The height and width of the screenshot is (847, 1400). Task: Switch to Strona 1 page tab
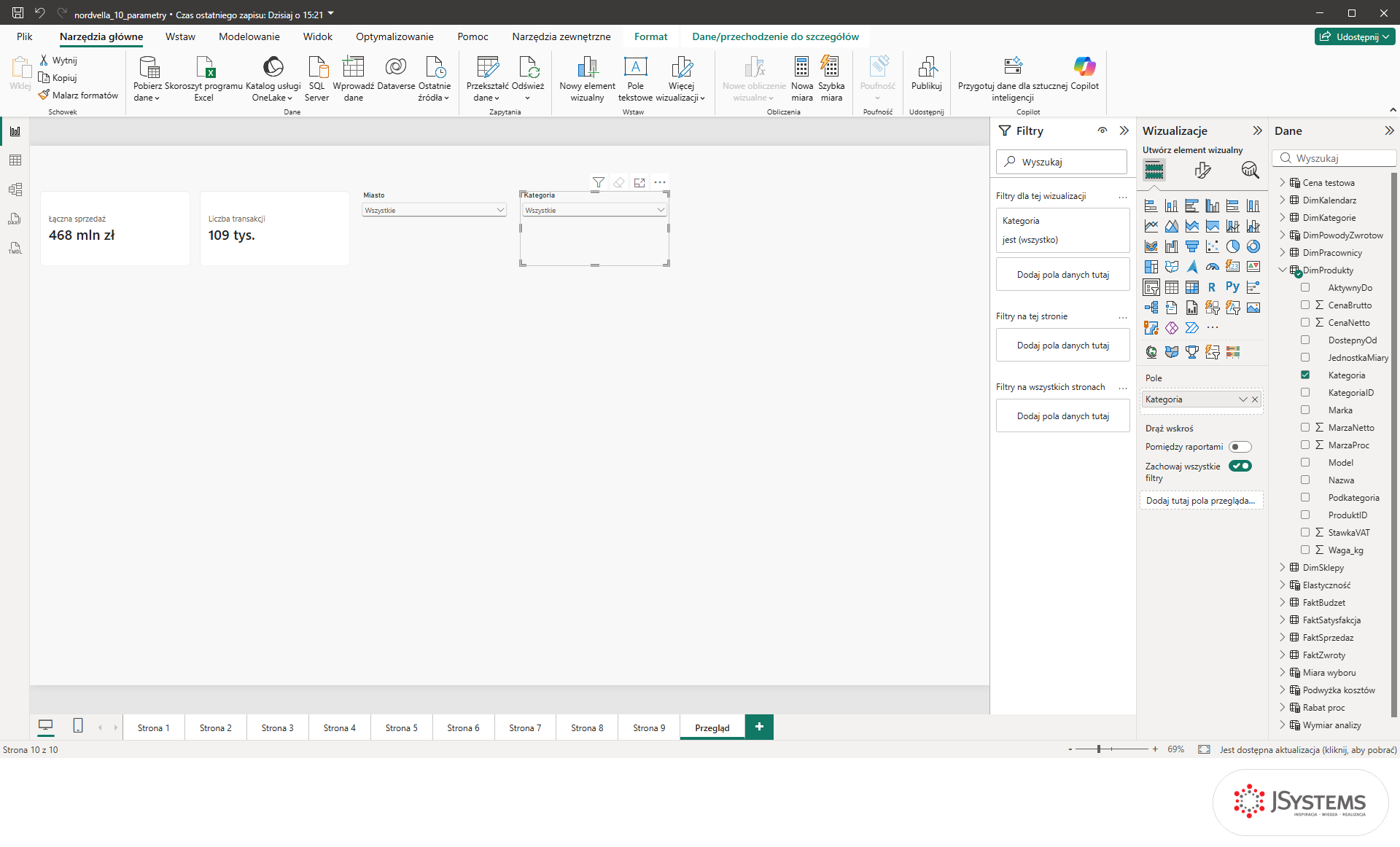pyautogui.click(x=154, y=727)
